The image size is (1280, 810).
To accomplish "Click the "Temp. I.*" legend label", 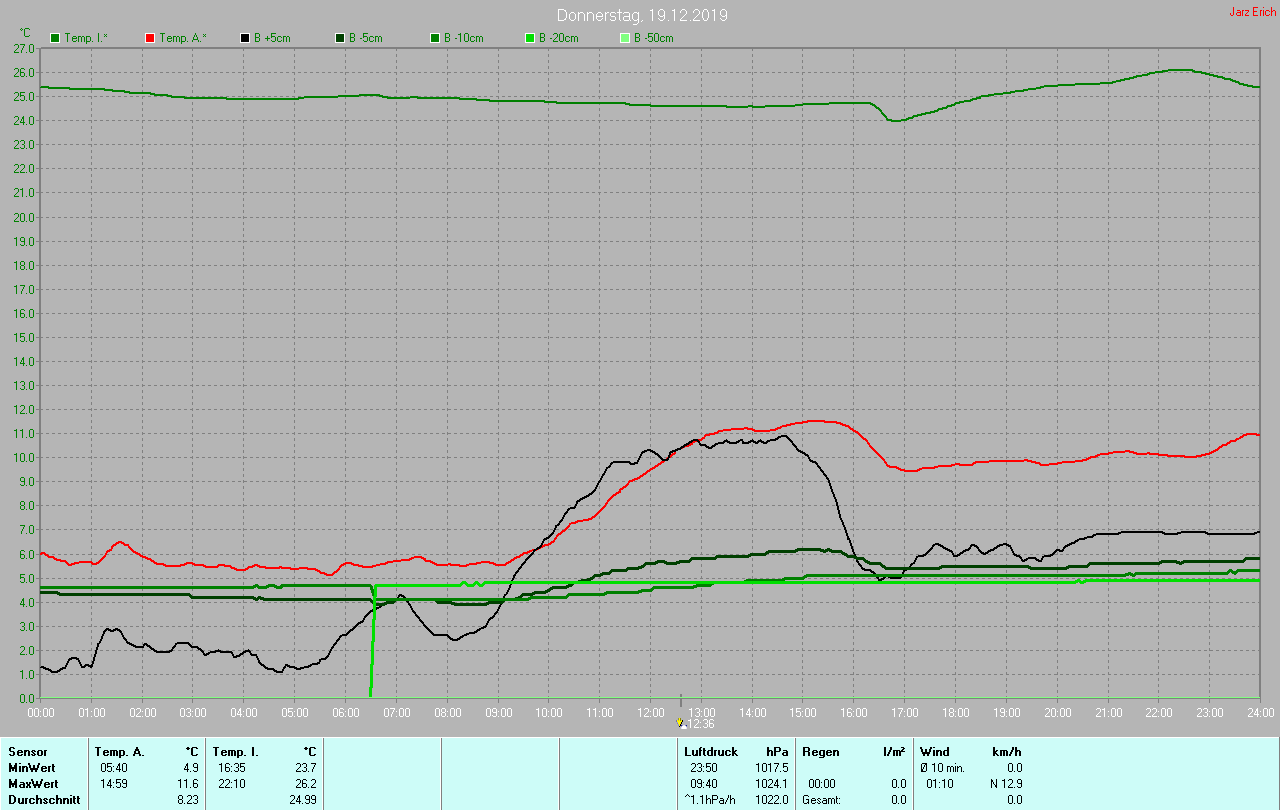I will (x=87, y=38).
